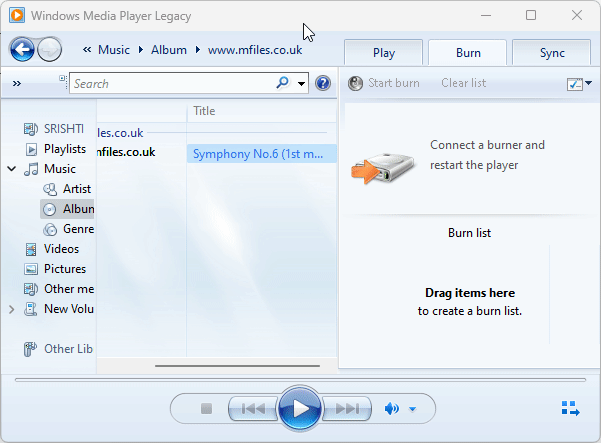The image size is (601, 443).
Task: Open breadcrumb history double chevron
Action: (x=87, y=49)
